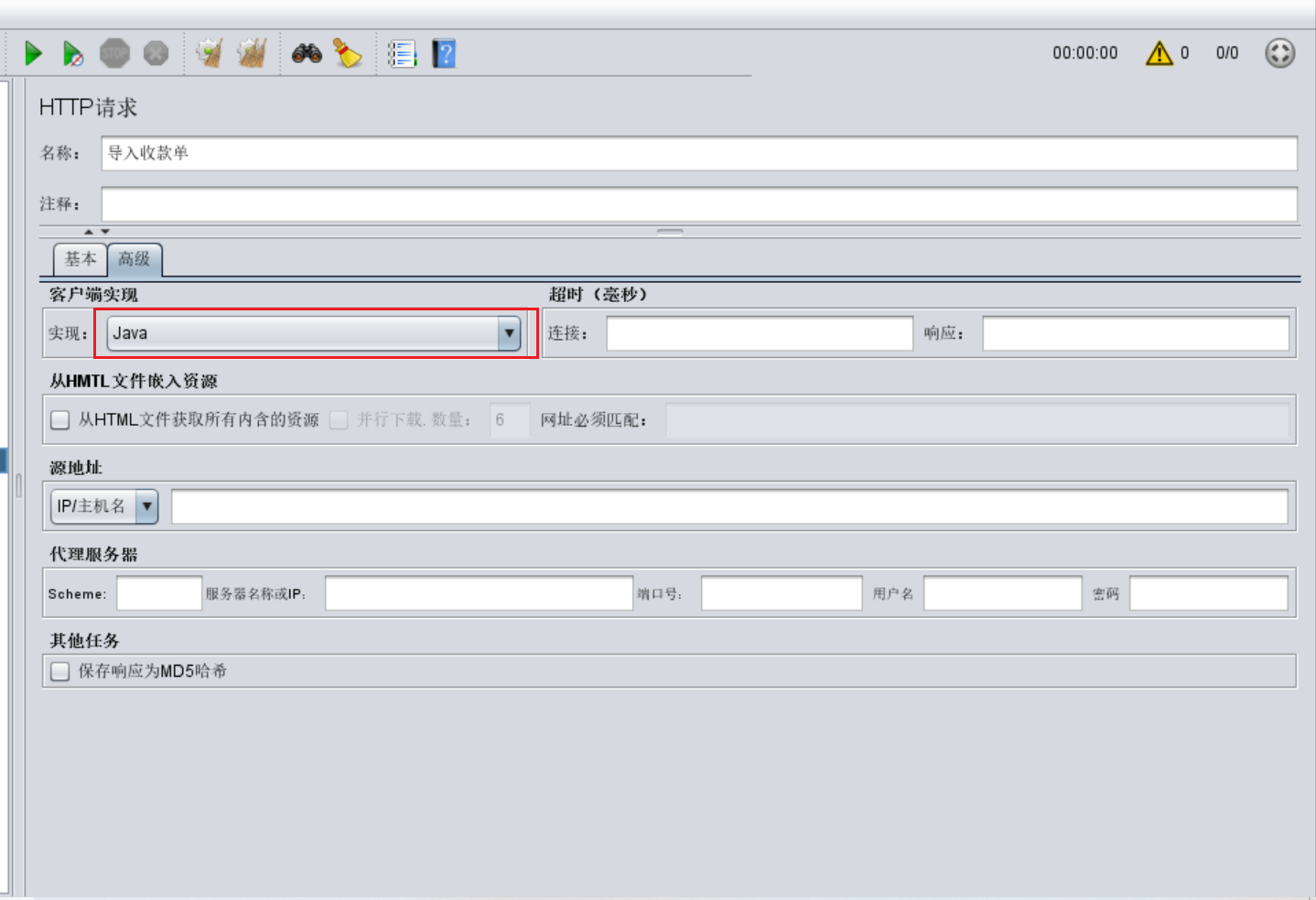Viewport: 1316px width, 900px height.
Task: Click the proxy 用户名 field
Action: coord(1003,593)
